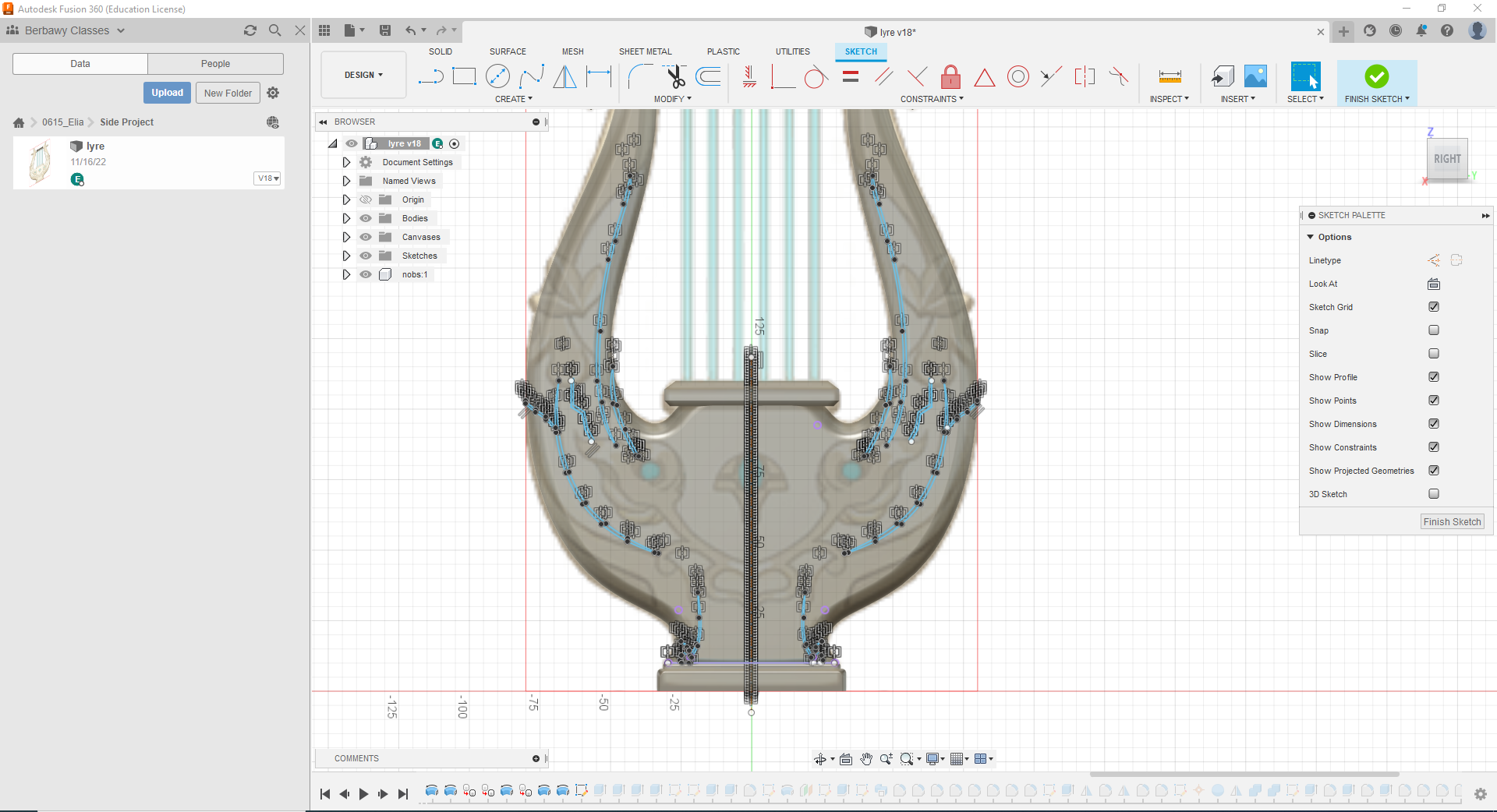Toggle the Sketch Grid checkbox
The height and width of the screenshot is (812, 1497).
coord(1434,307)
